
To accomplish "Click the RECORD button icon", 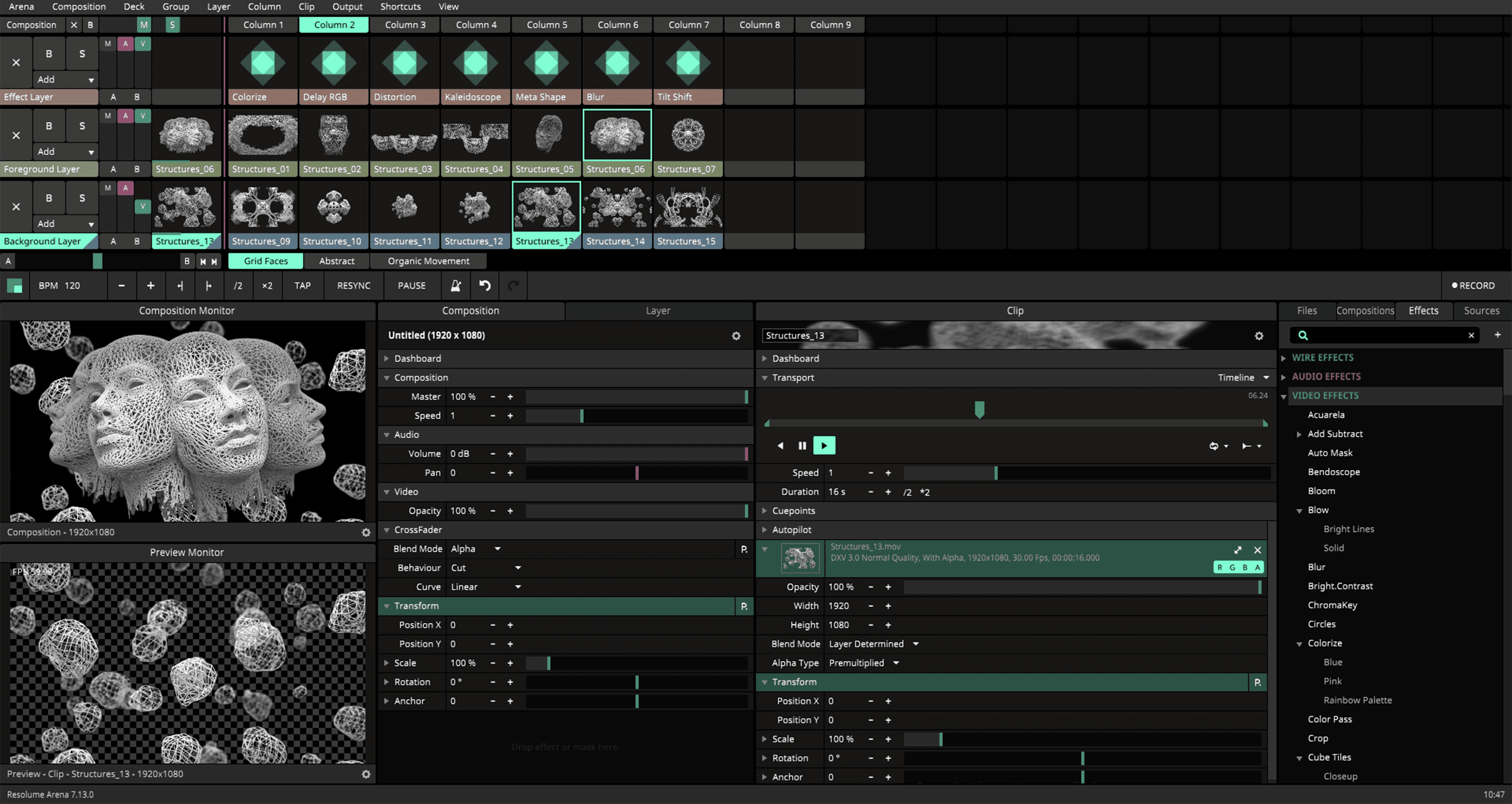I will click(x=1455, y=286).
